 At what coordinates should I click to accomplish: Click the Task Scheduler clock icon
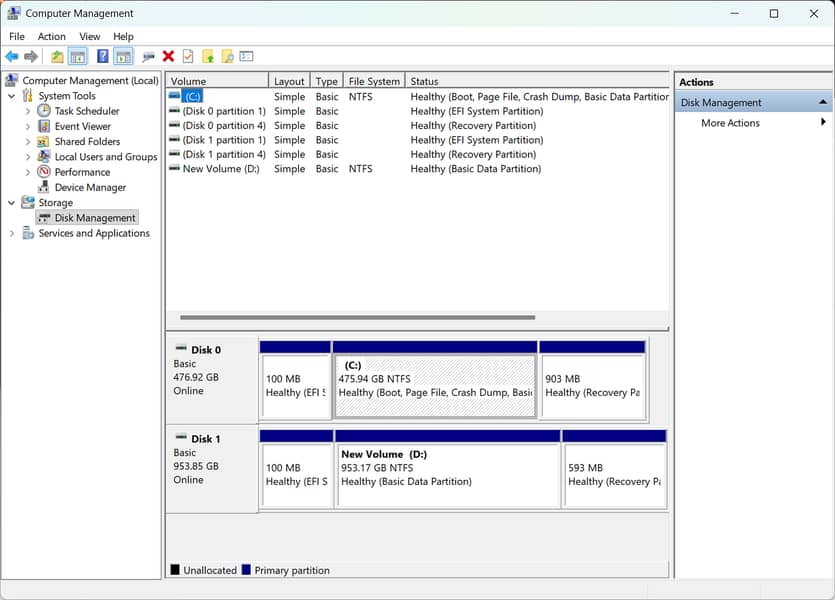click(x=44, y=111)
